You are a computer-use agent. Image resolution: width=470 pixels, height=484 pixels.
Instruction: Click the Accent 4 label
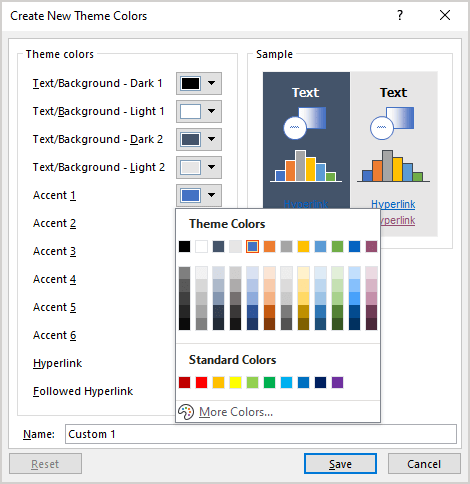[54, 279]
